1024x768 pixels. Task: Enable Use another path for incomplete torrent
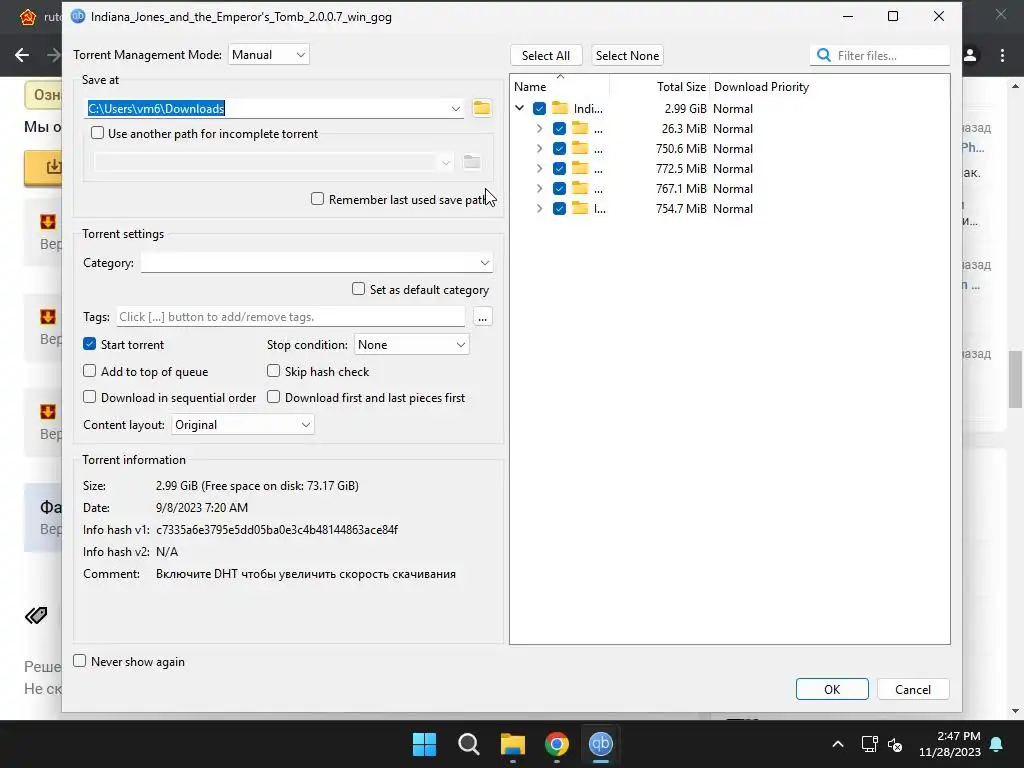[x=97, y=133]
